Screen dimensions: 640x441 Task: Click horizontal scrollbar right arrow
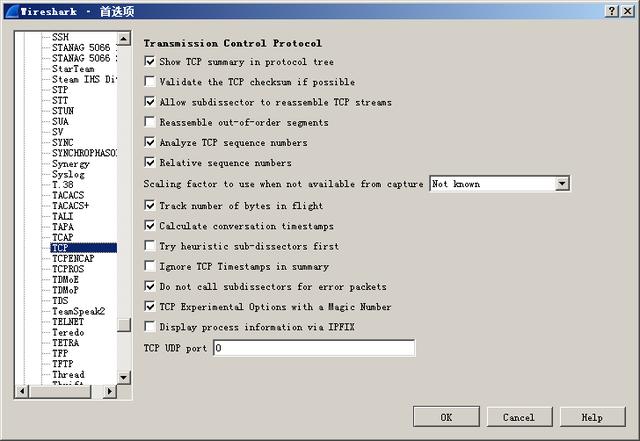click(109, 391)
